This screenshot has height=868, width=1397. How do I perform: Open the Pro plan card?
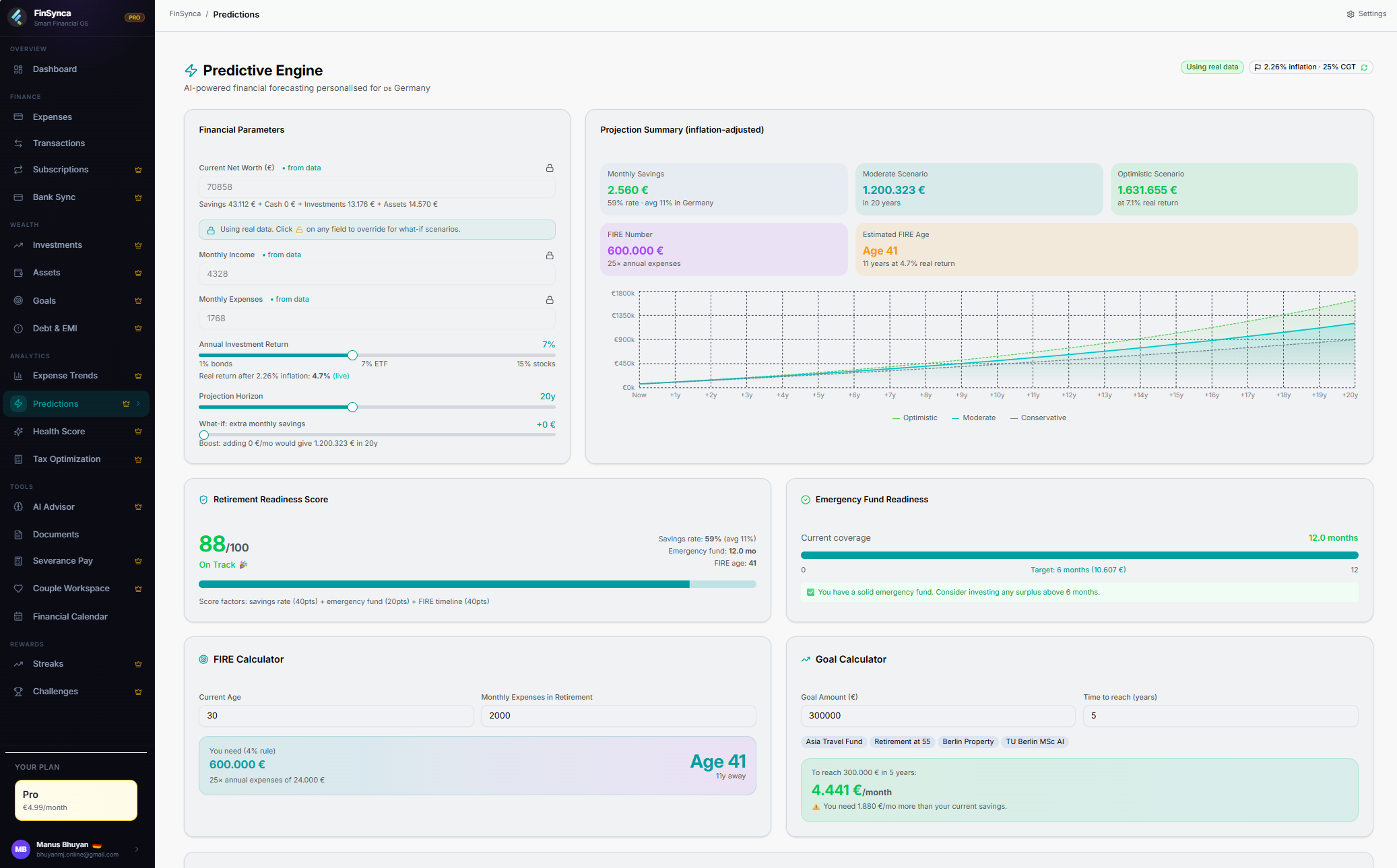(76, 800)
